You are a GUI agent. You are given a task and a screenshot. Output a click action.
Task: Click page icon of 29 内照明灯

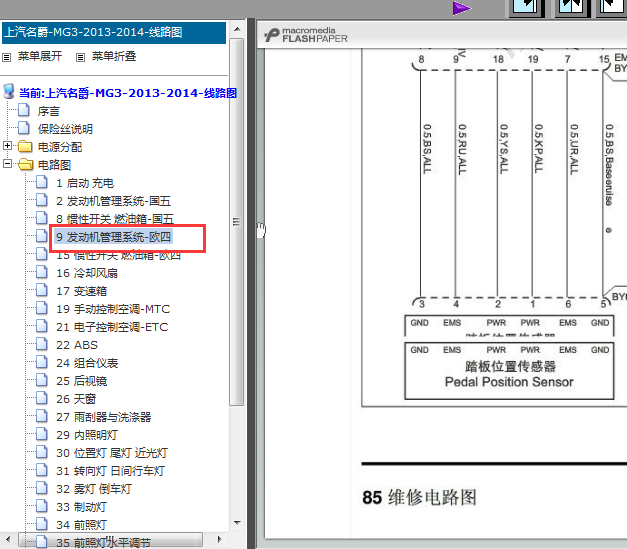point(42,434)
